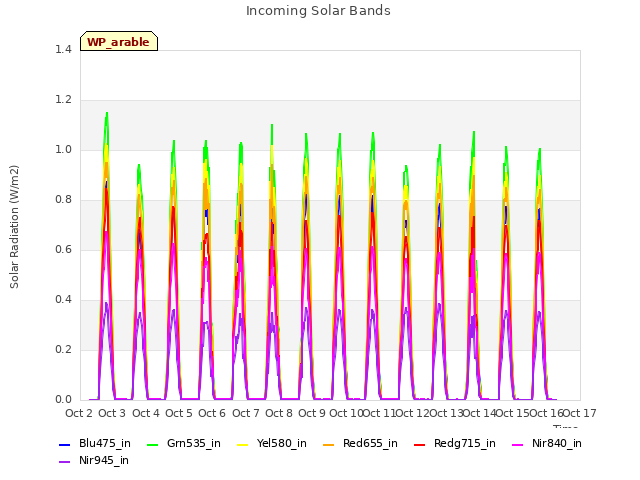Toggle the Red655_in legend entry
Image resolution: width=640 pixels, height=480 pixels.
tap(360, 443)
